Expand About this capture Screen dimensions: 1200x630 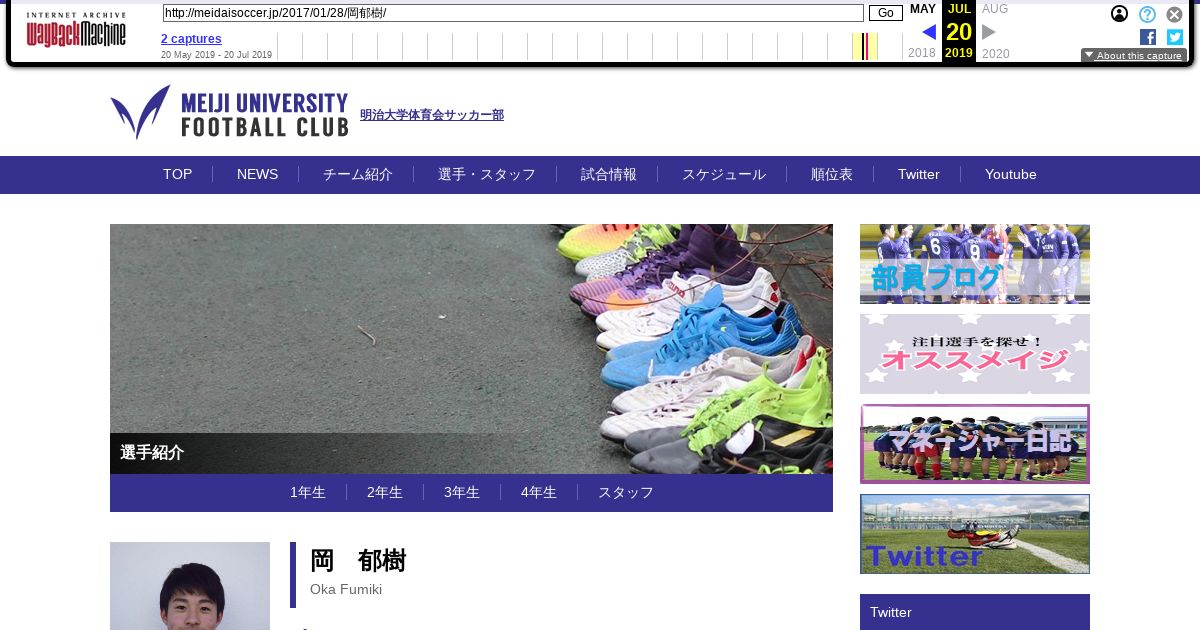[x=1134, y=56]
